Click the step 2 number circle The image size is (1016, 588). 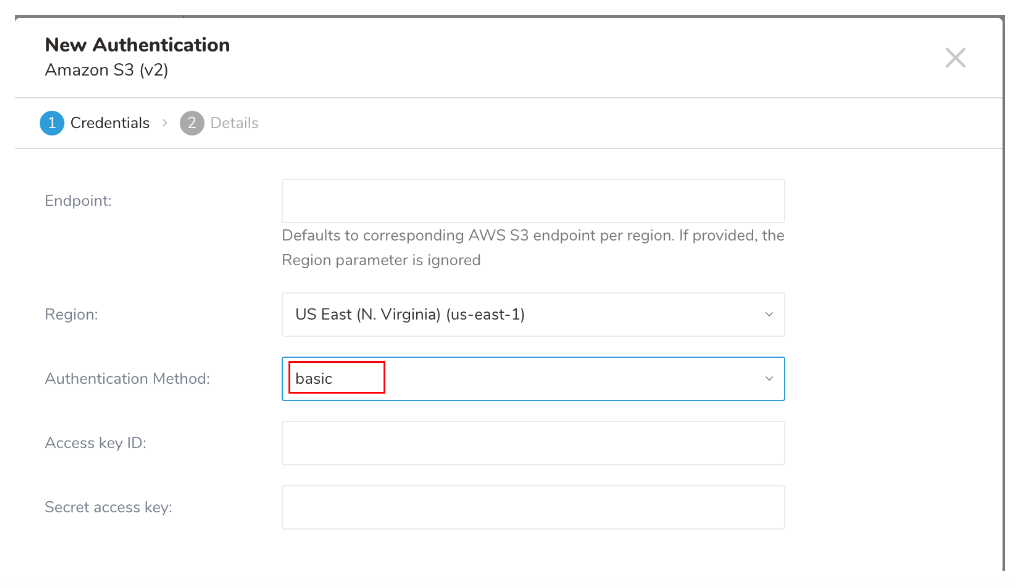coord(191,123)
